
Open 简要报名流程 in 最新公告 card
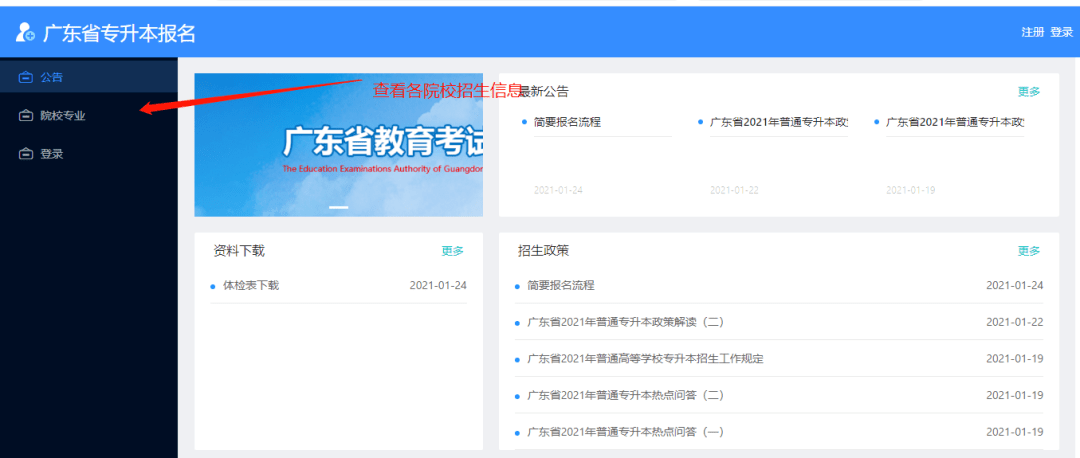tap(568, 122)
